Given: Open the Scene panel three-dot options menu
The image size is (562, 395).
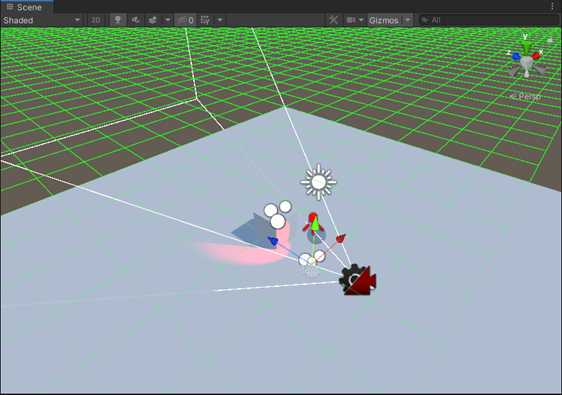Looking at the screenshot, I should point(552,6).
